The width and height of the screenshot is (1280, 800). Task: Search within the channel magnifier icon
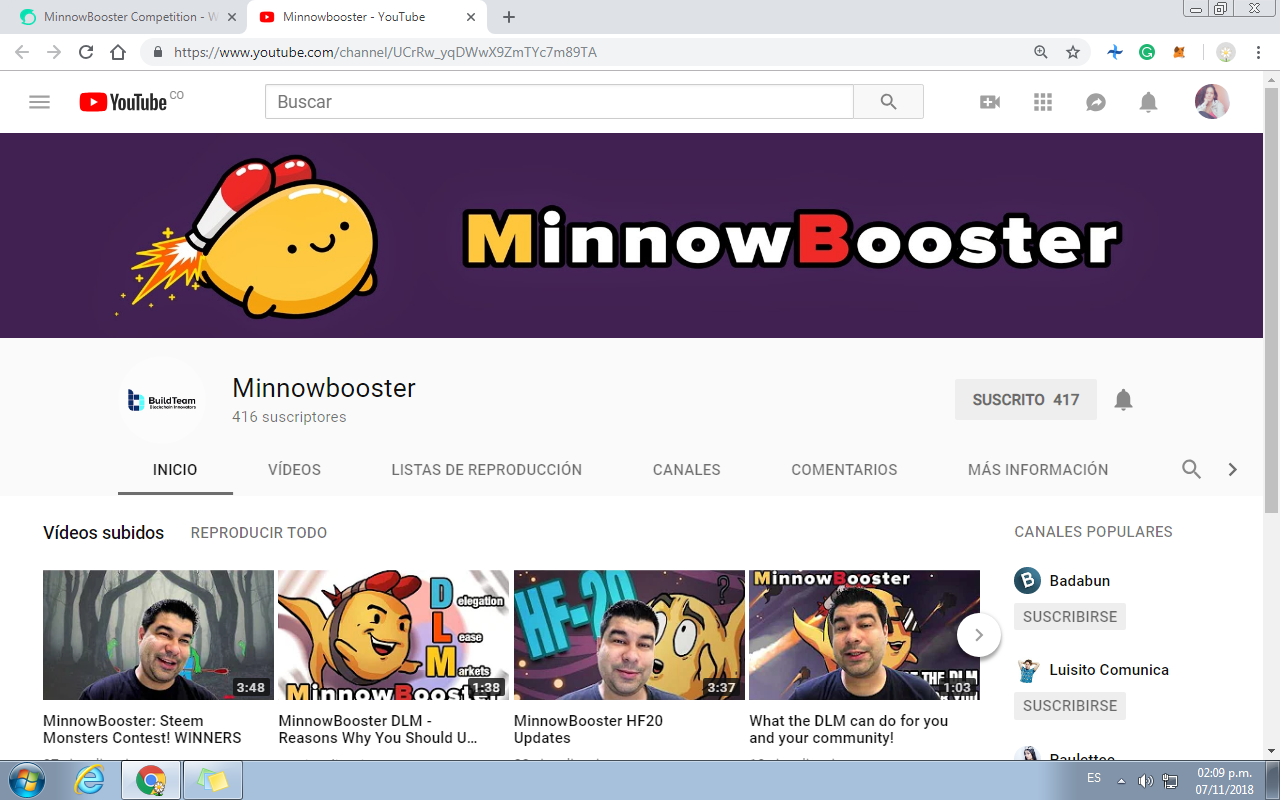coord(1191,469)
